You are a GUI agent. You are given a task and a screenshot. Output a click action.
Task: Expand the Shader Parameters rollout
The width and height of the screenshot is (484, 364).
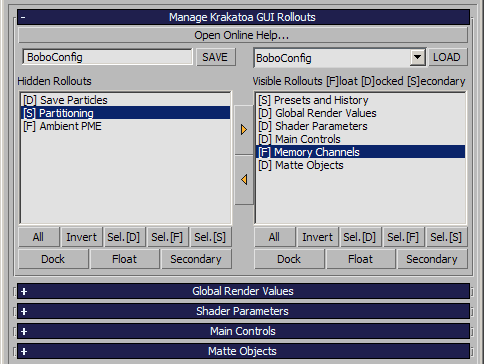[x=243, y=311]
